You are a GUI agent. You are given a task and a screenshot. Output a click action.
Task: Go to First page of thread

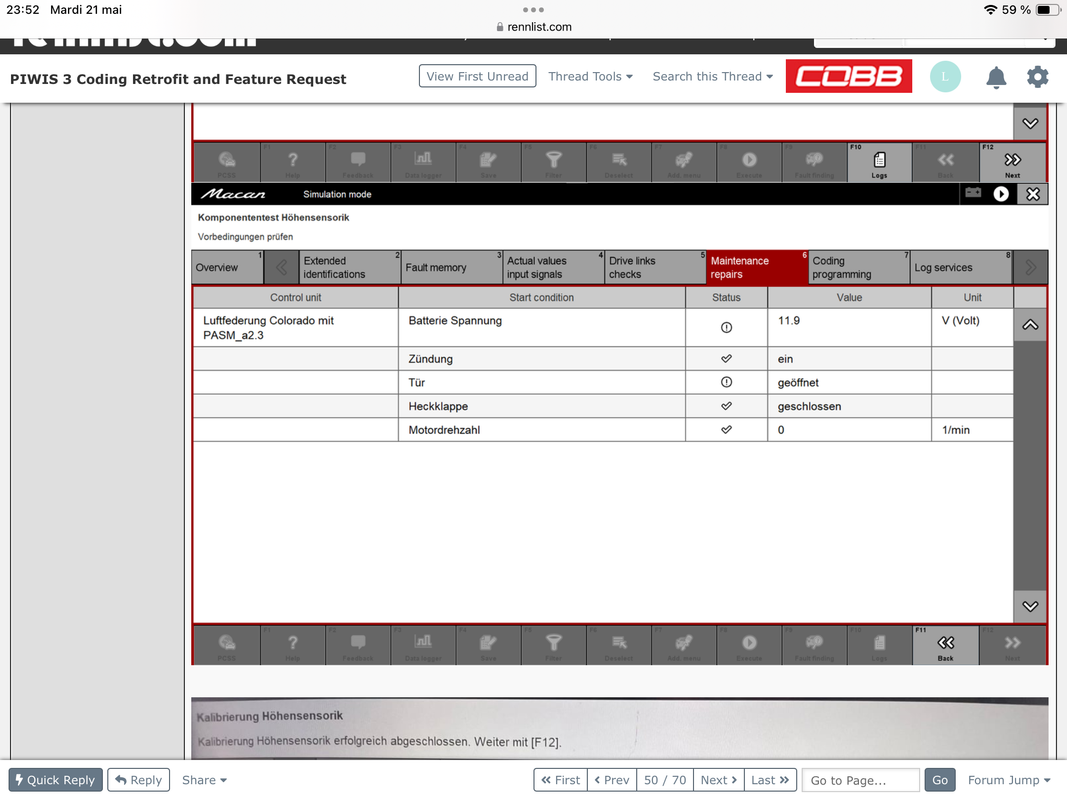tap(560, 780)
